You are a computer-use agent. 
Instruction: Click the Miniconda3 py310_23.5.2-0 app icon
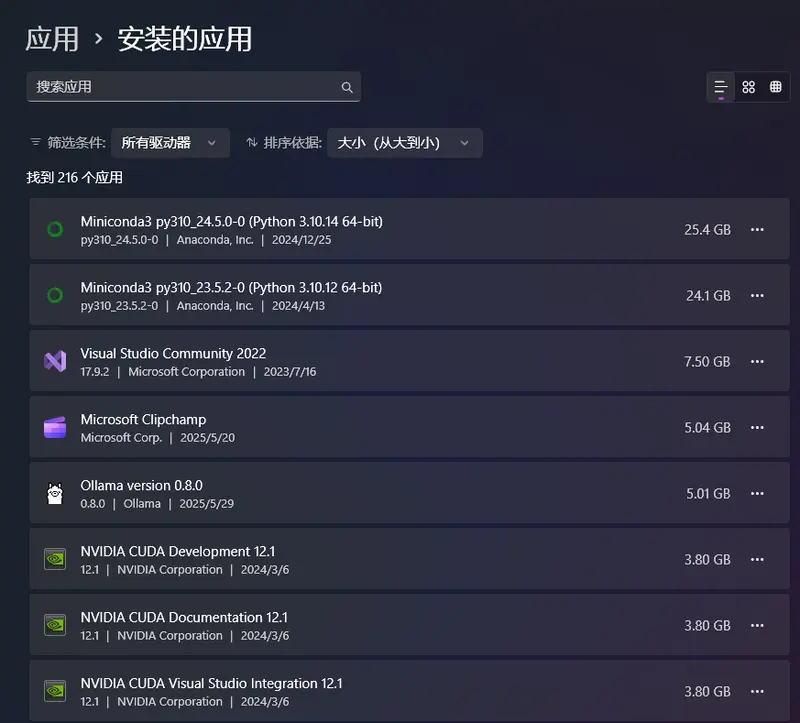[55, 295]
